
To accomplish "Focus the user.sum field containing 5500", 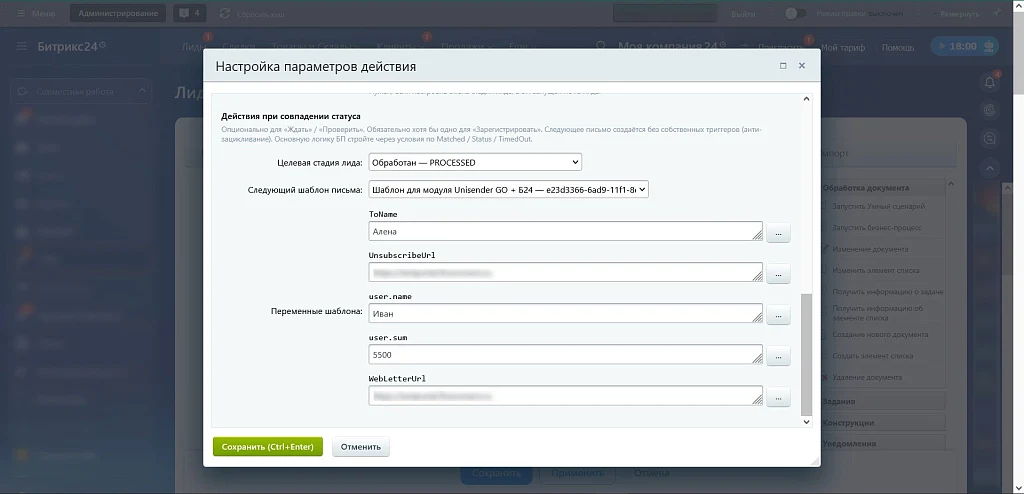I will tap(566, 355).
